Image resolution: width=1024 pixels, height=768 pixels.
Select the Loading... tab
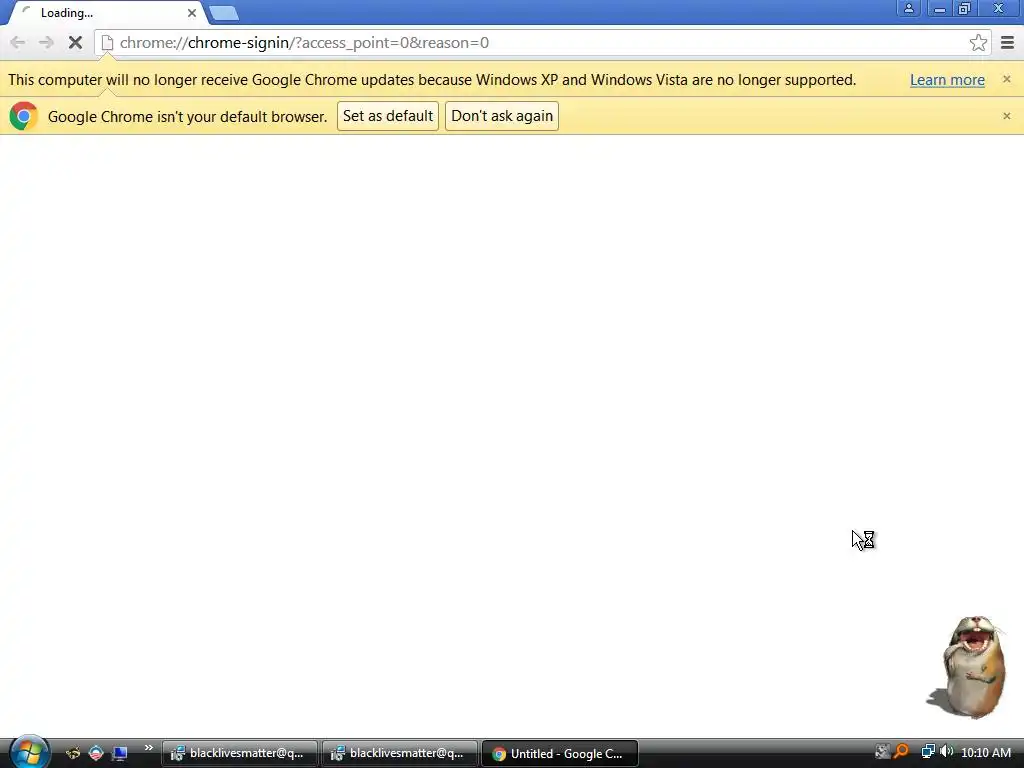coord(108,13)
